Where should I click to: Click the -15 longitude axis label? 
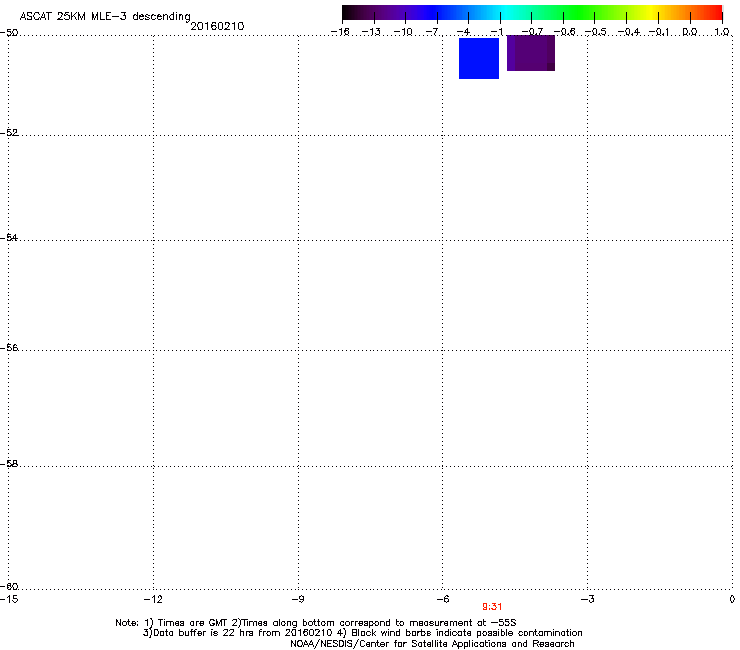click(9, 599)
